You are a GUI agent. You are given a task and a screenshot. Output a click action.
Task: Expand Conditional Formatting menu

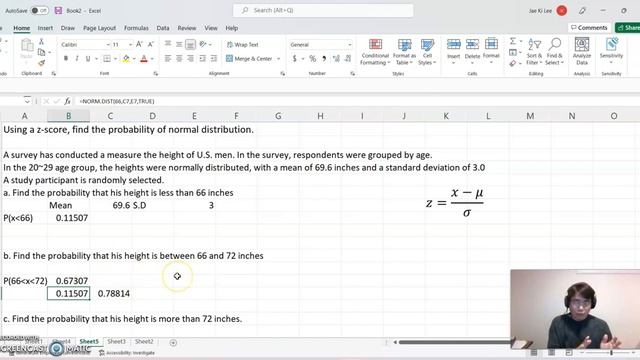(375, 52)
